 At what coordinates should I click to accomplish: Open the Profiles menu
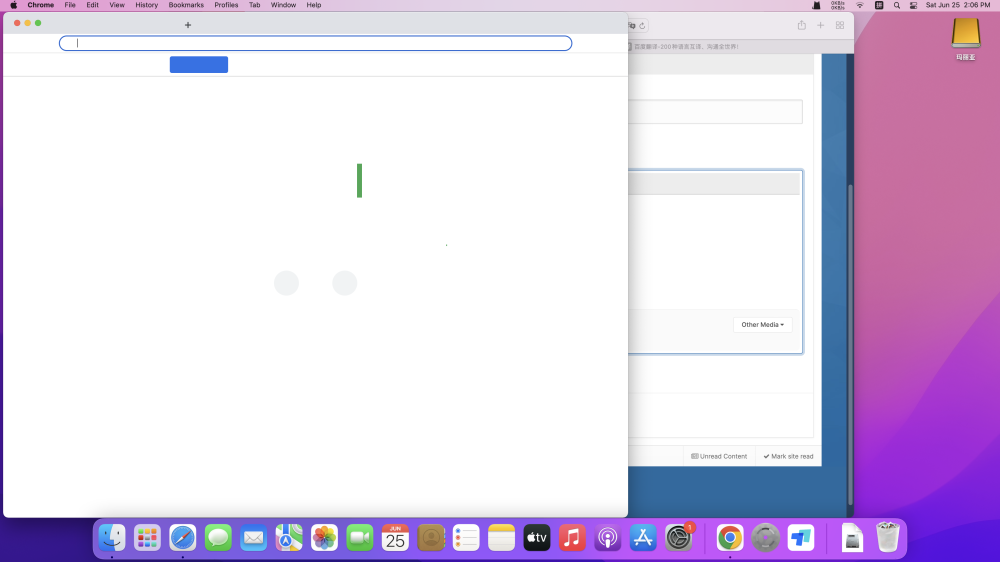(226, 5)
